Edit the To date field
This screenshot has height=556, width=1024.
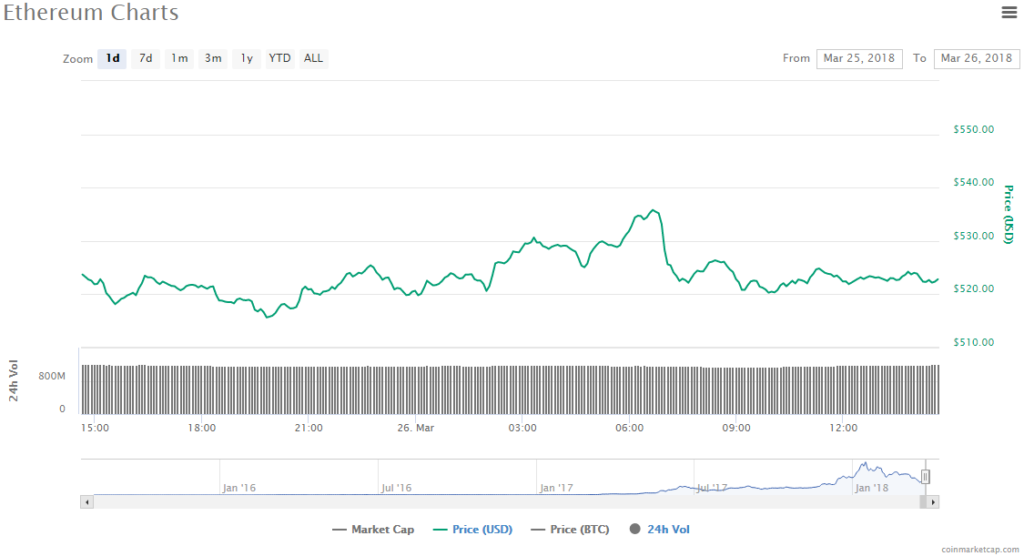[x=976, y=58]
